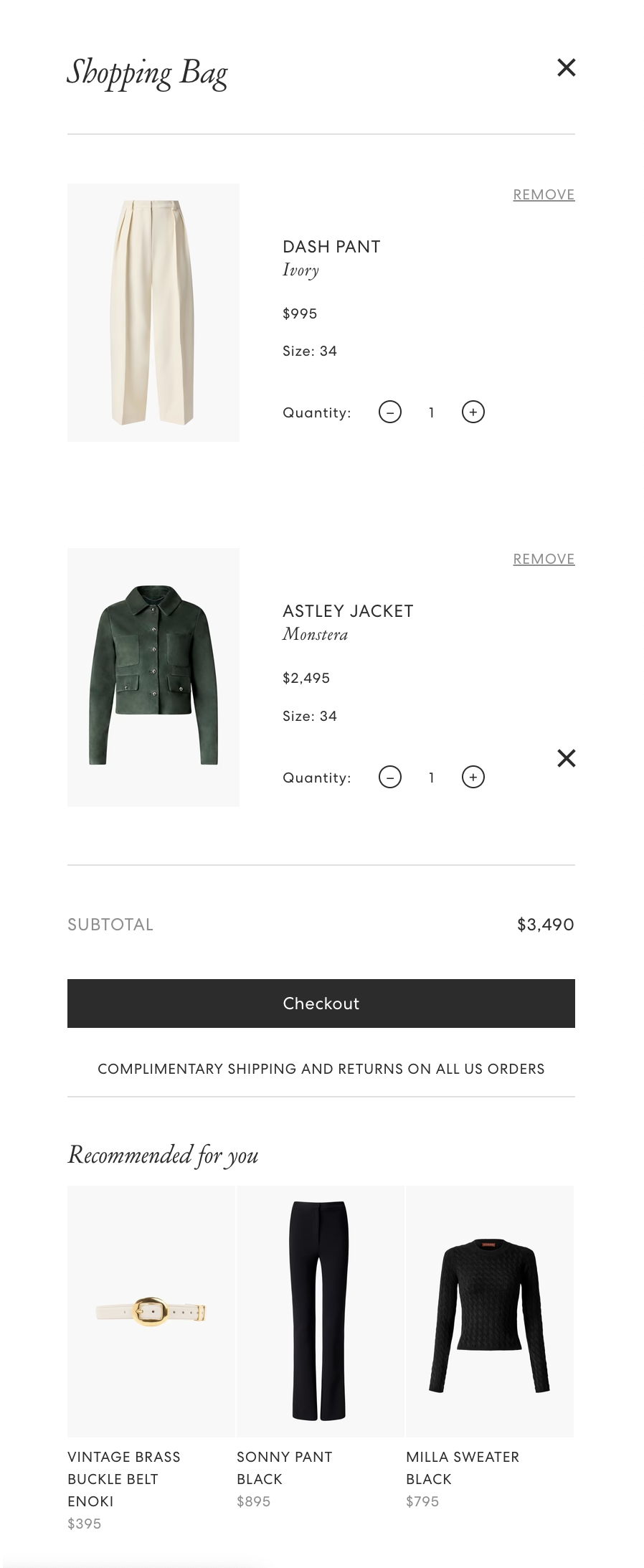Image resolution: width=644 pixels, height=1568 pixels.
Task: Open the Astley Jacket product image
Action: (153, 677)
